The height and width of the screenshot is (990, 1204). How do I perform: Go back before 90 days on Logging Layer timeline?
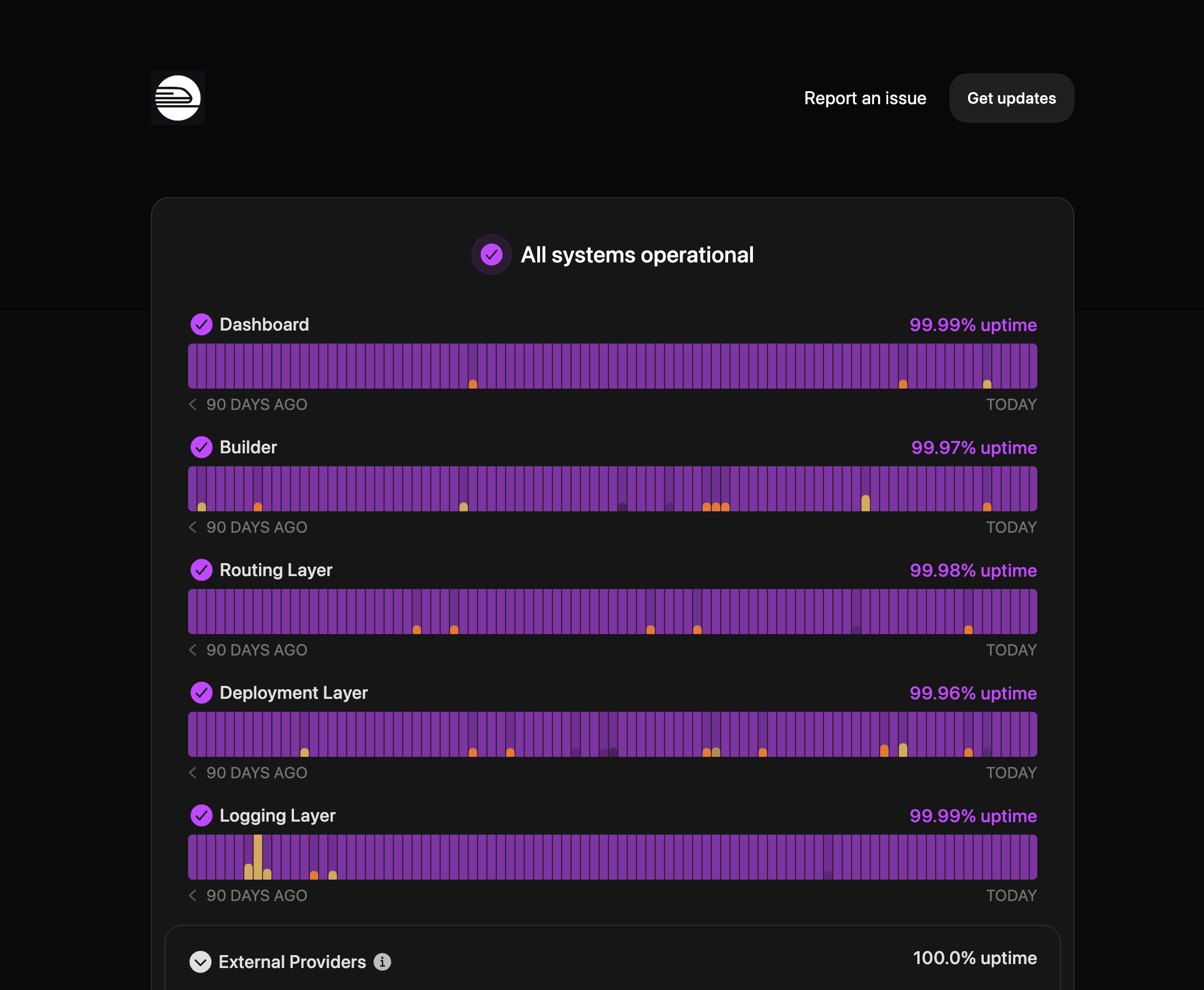193,895
